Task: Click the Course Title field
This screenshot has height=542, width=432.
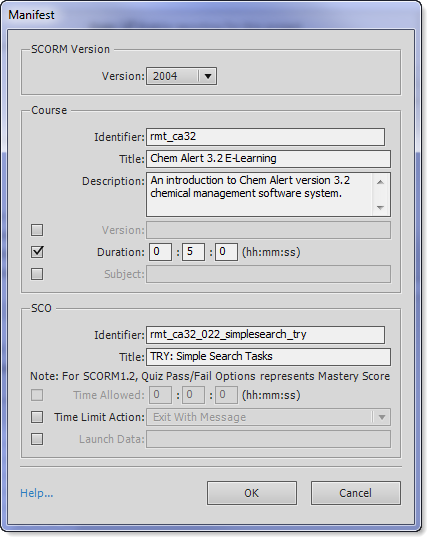Action: [x=268, y=159]
